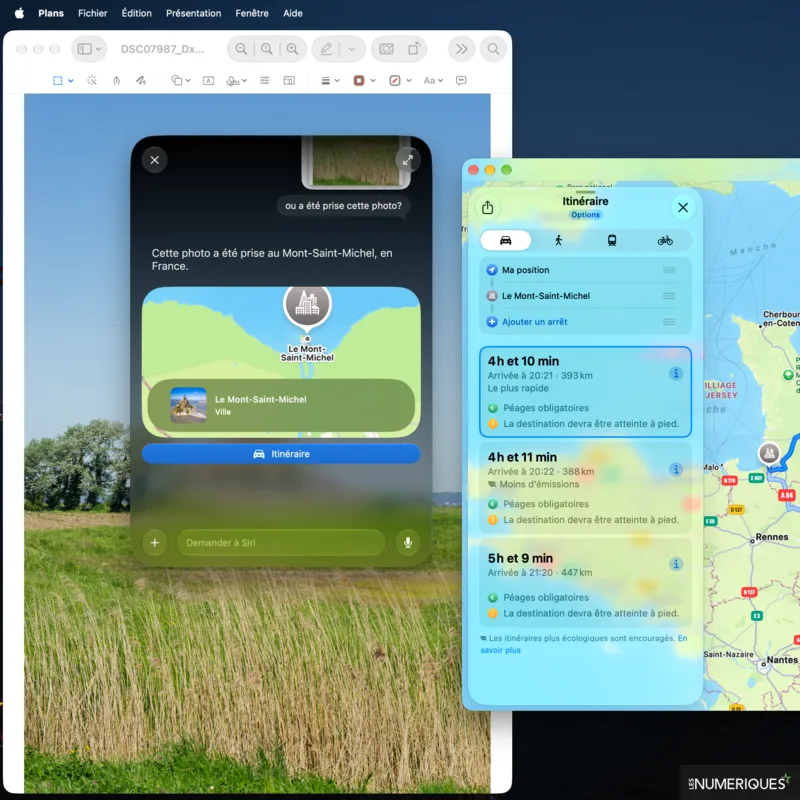Select the cycling mode tab
The width and height of the screenshot is (800, 800).
[x=665, y=240]
